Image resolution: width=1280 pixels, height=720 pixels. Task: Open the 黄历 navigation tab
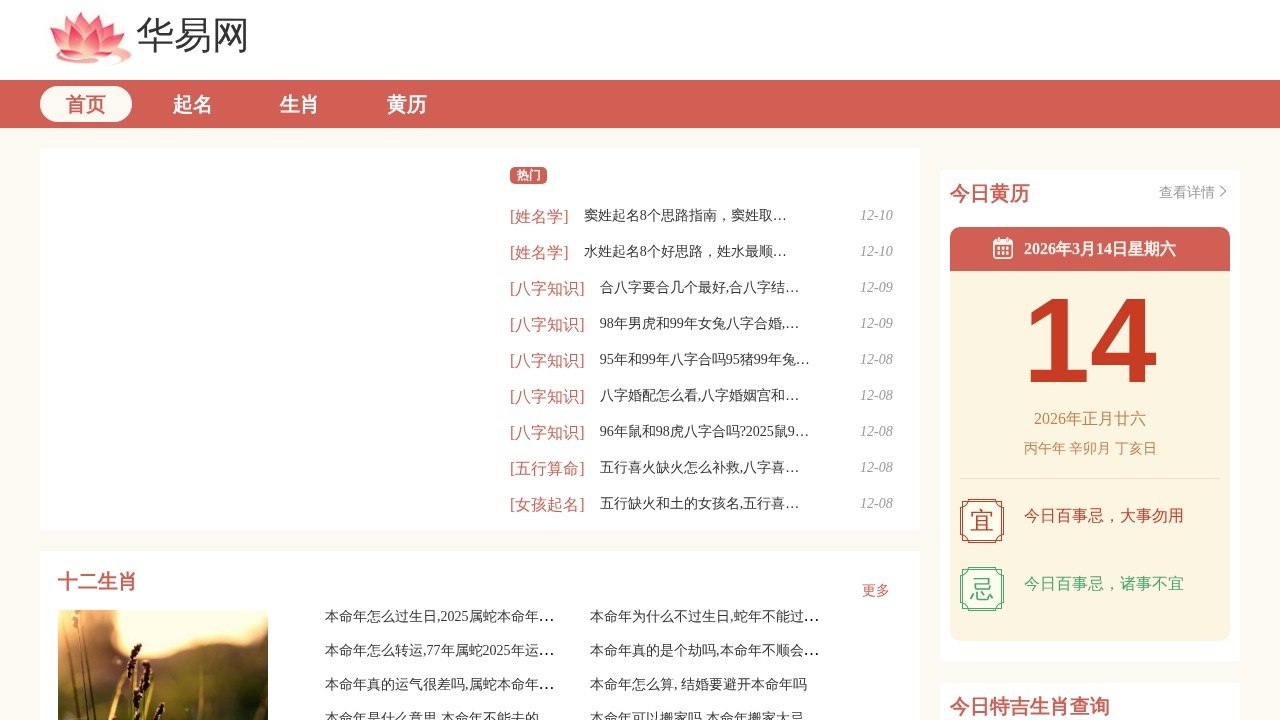pos(406,104)
